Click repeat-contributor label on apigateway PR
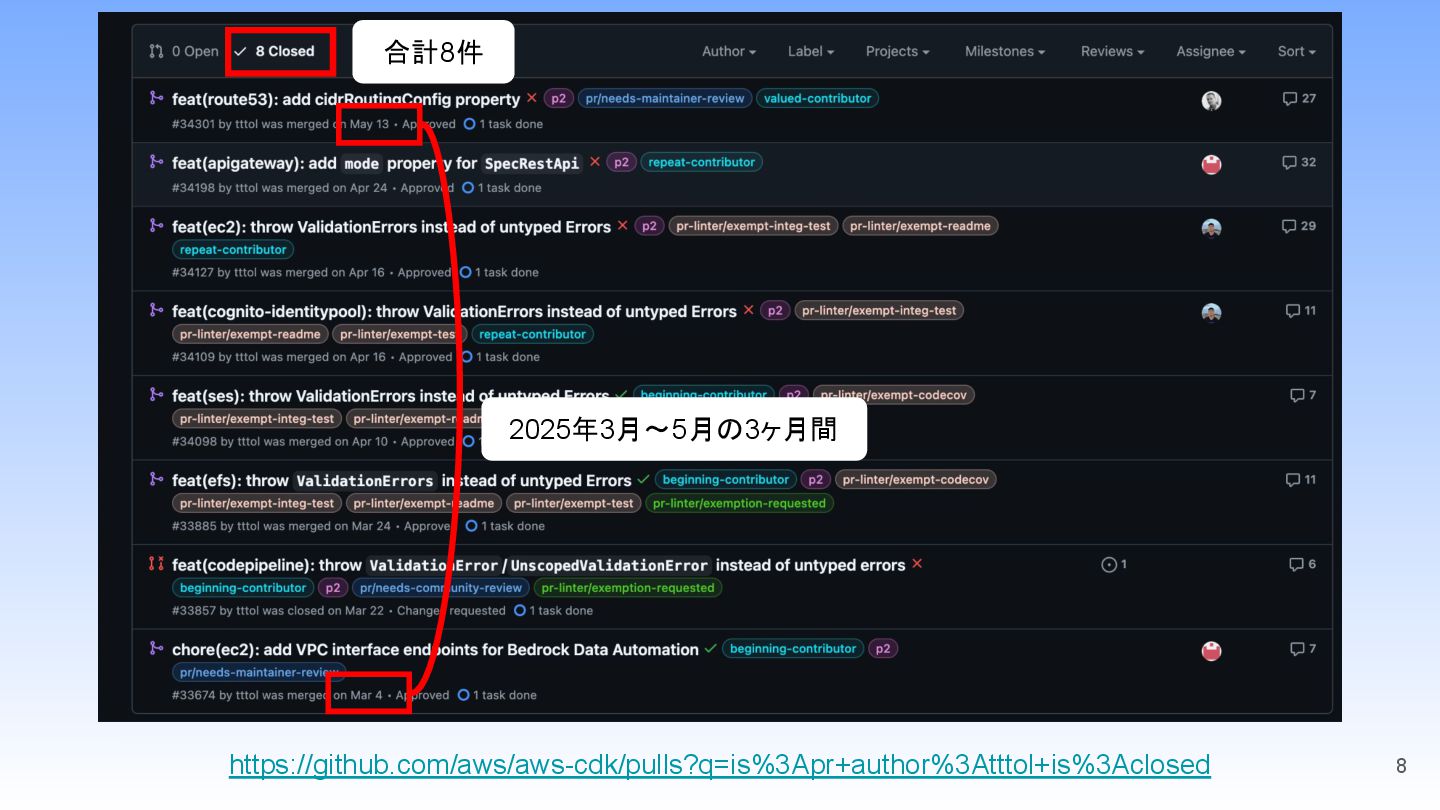The height and width of the screenshot is (810, 1440). point(701,162)
